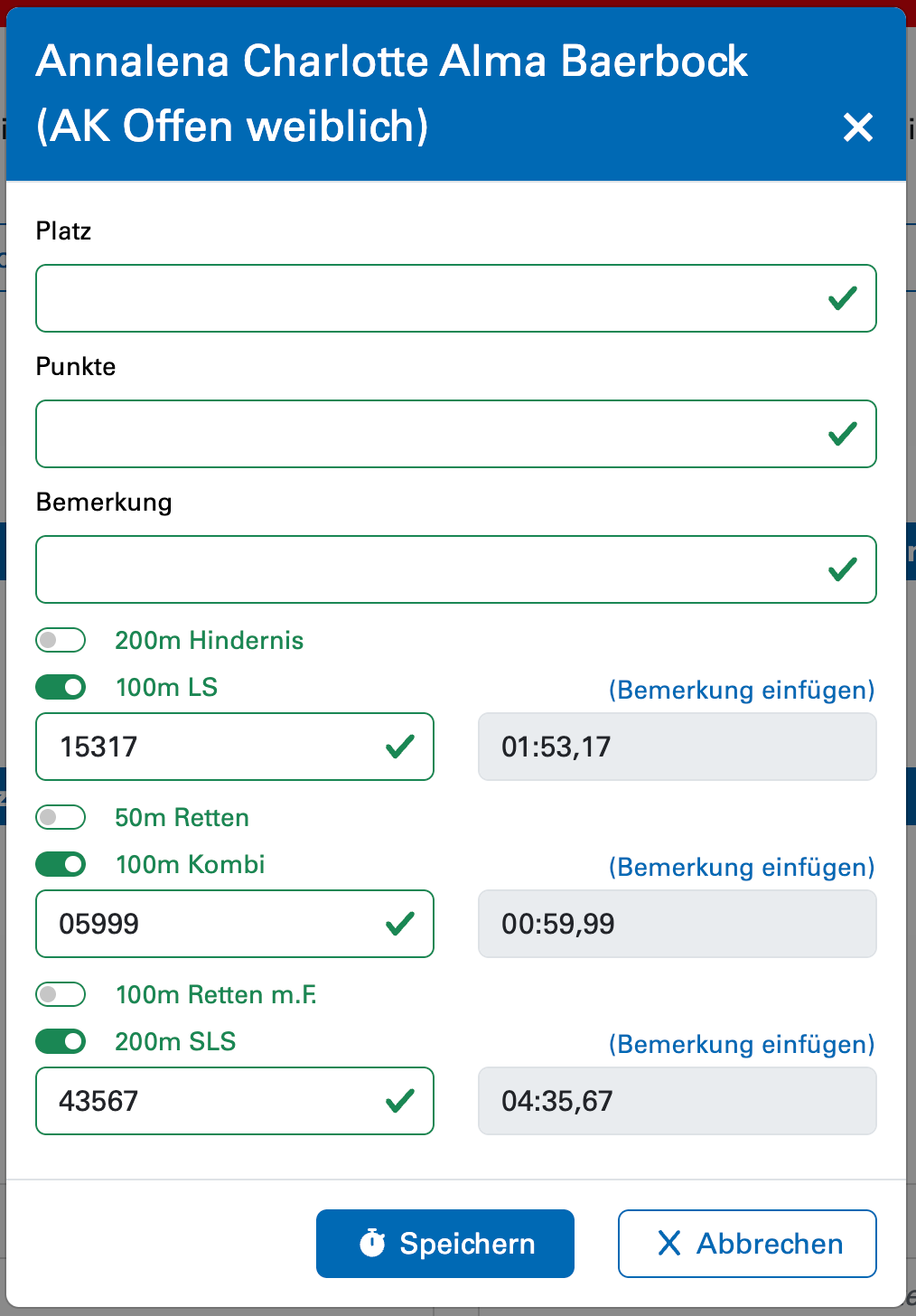Close the dialog with the X icon
The image size is (916, 1316).
point(857,127)
